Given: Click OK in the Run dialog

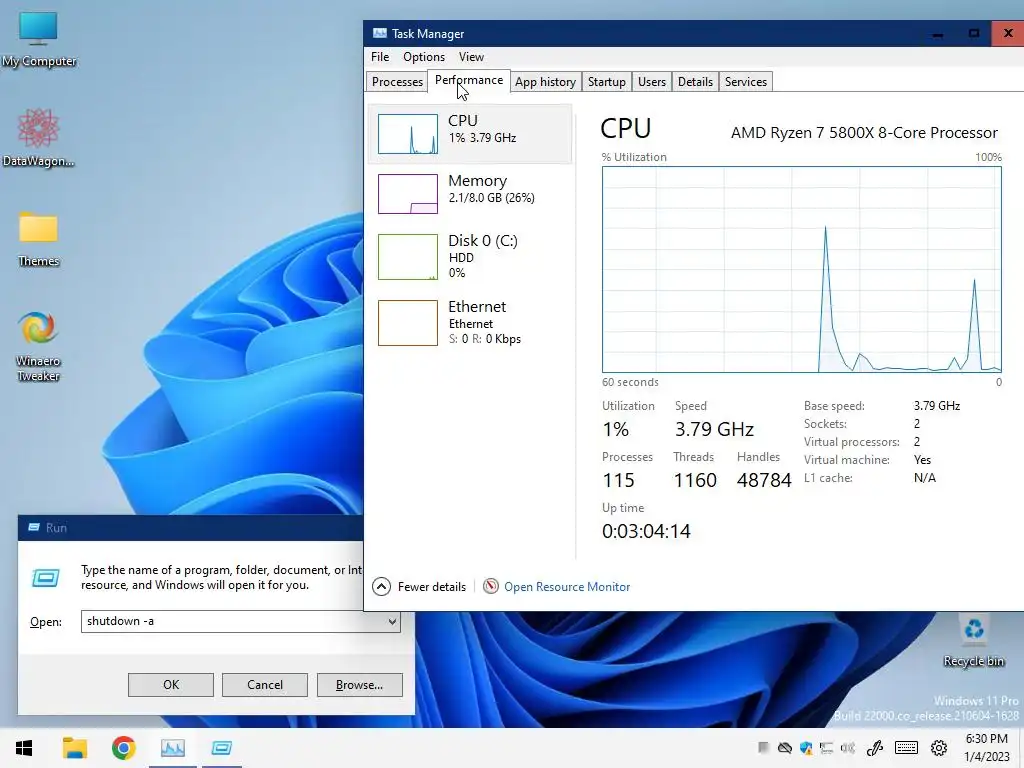Looking at the screenshot, I should [171, 684].
